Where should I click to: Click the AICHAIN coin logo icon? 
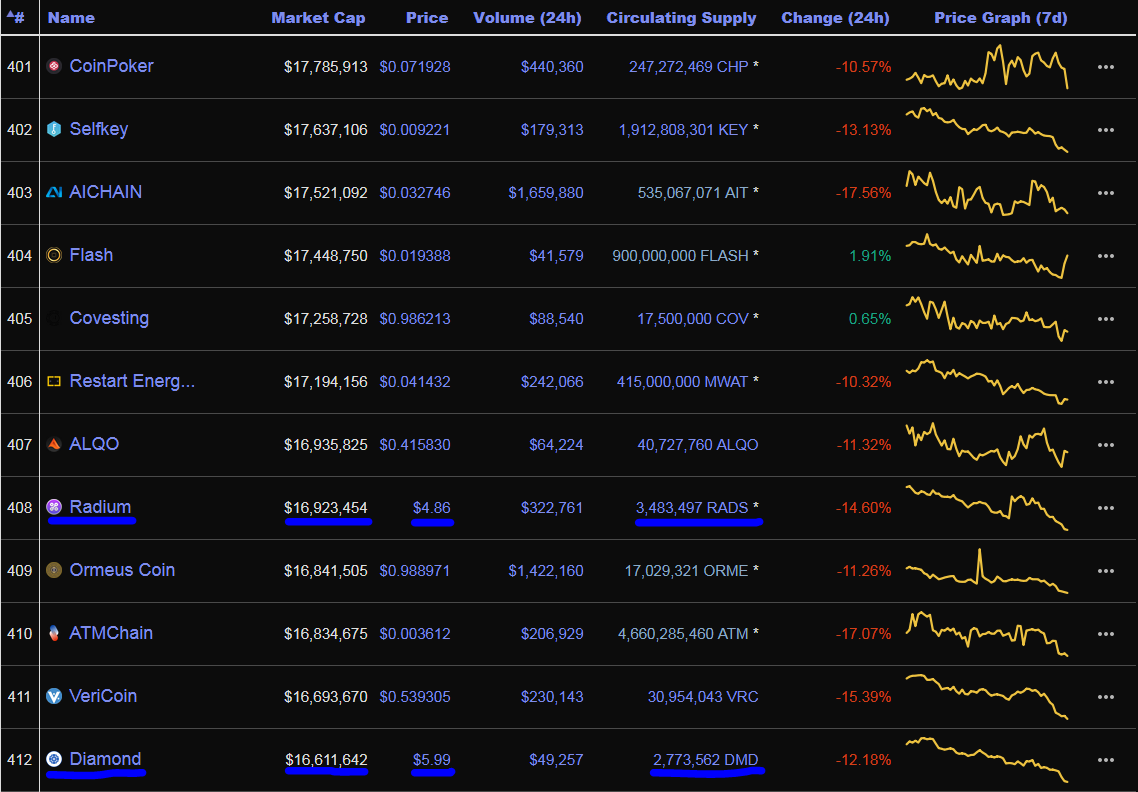coord(54,192)
